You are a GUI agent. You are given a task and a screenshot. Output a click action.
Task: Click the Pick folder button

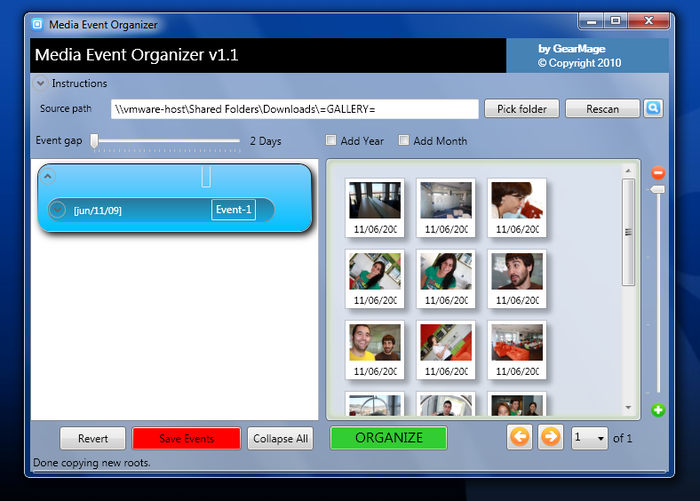521,109
